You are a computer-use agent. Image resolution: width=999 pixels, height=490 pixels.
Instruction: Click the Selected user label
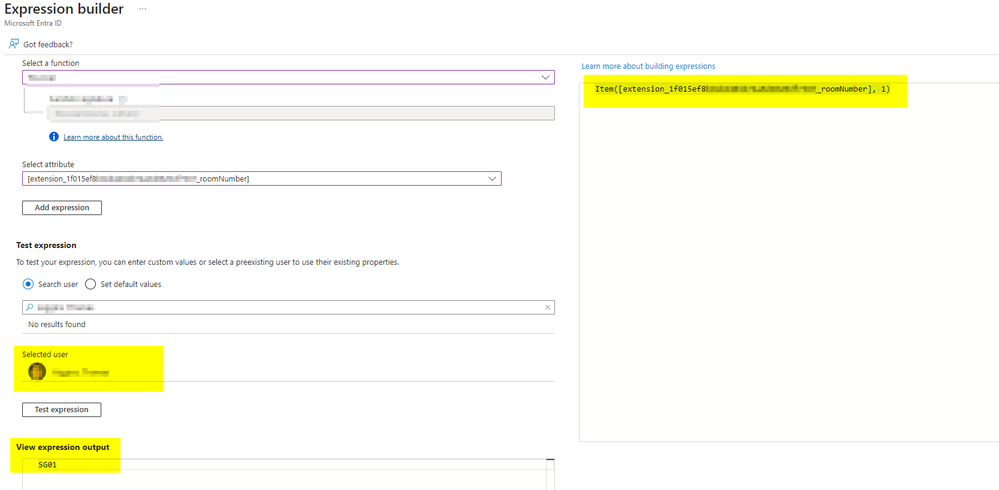pos(45,354)
